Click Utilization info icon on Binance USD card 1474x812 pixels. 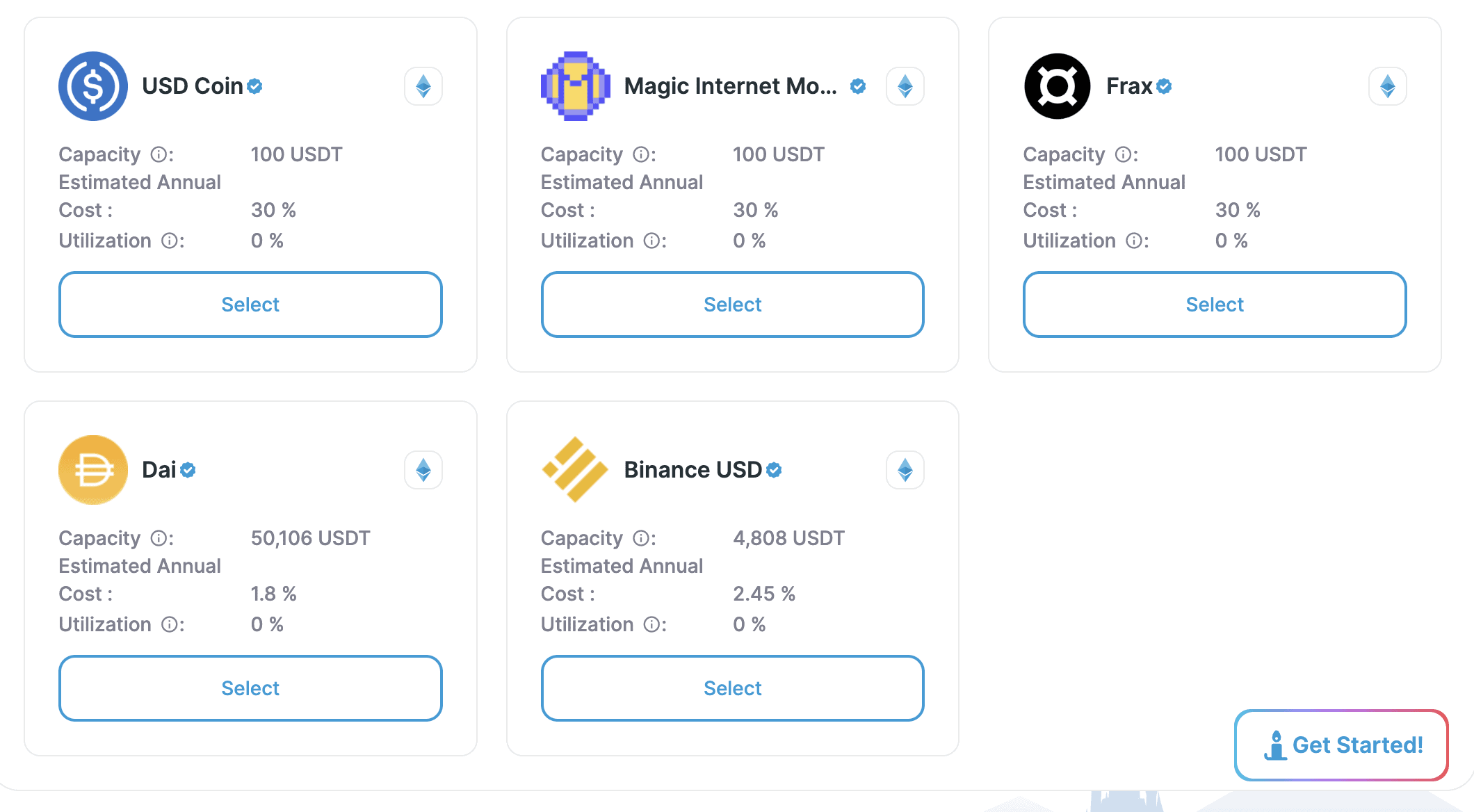click(651, 624)
